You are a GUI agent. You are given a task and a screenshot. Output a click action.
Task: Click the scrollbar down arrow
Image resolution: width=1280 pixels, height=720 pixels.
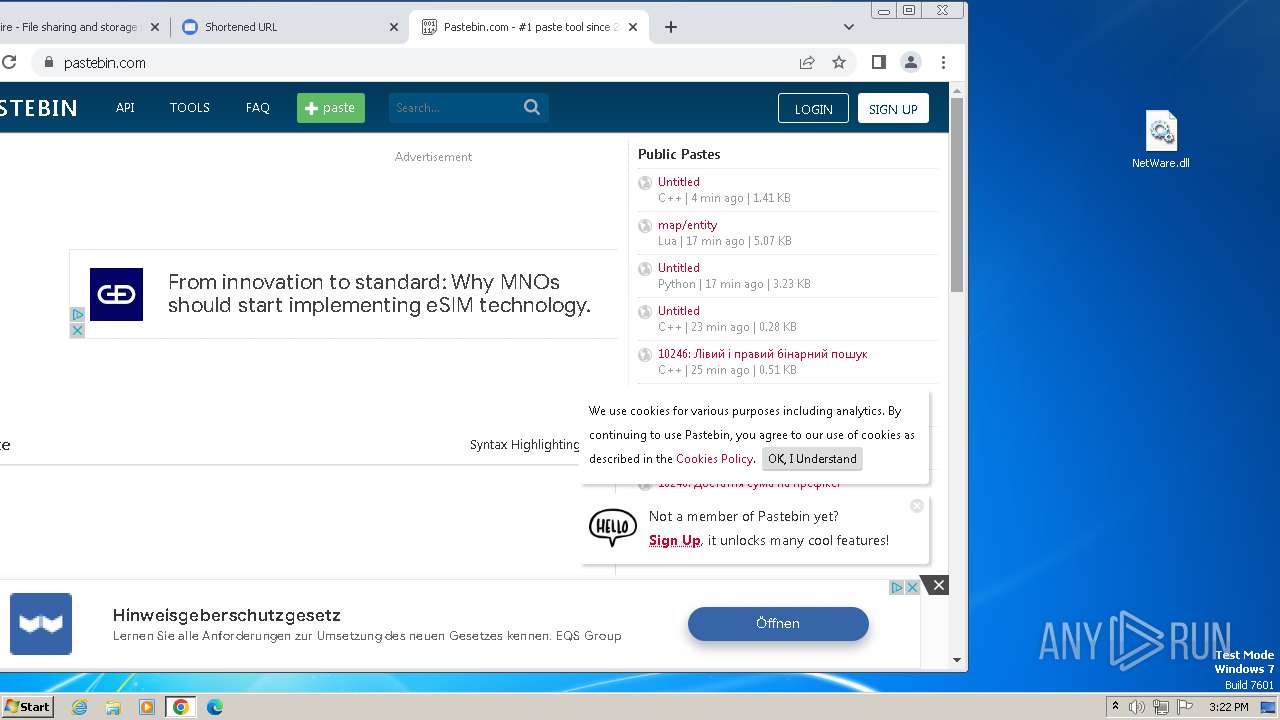pos(957,660)
